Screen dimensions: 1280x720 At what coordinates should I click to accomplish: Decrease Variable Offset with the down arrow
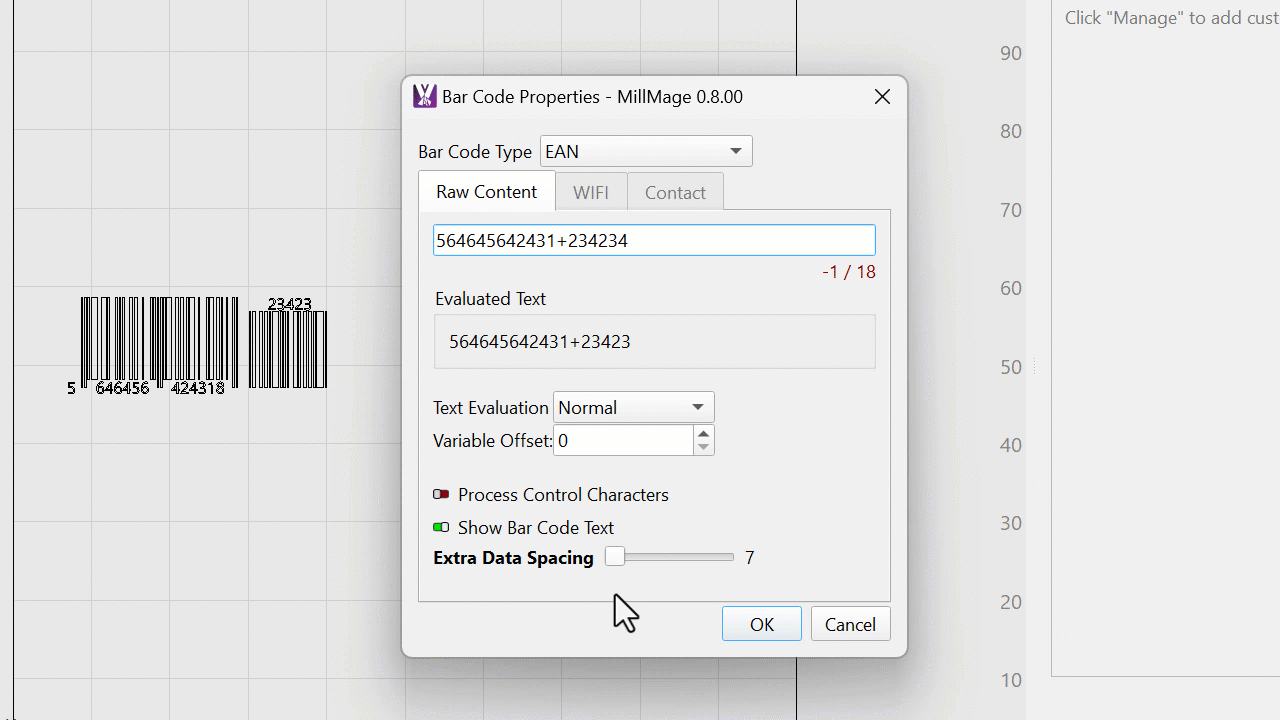click(x=704, y=447)
